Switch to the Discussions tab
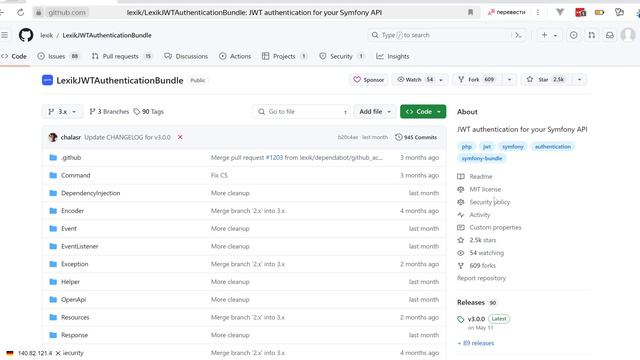Image resolution: width=640 pixels, height=360 pixels. pos(186,56)
